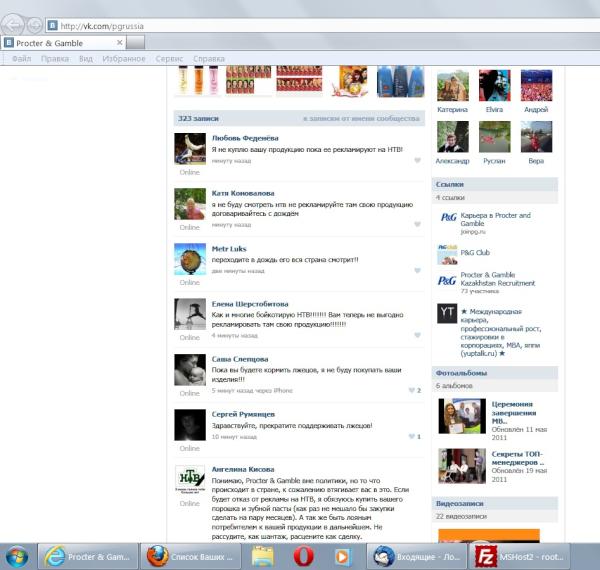Screen dimensions: 600x570
Task: Open the P&G Kazakhstan Recruitment logo
Action: pyautogui.click(x=447, y=281)
